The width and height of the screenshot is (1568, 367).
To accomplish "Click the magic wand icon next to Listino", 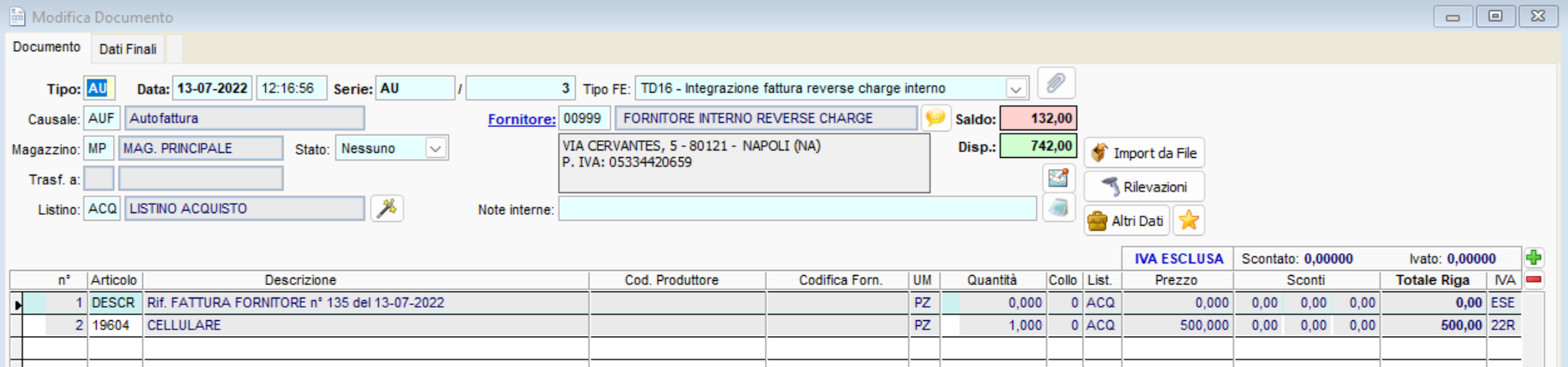I will coord(386,208).
